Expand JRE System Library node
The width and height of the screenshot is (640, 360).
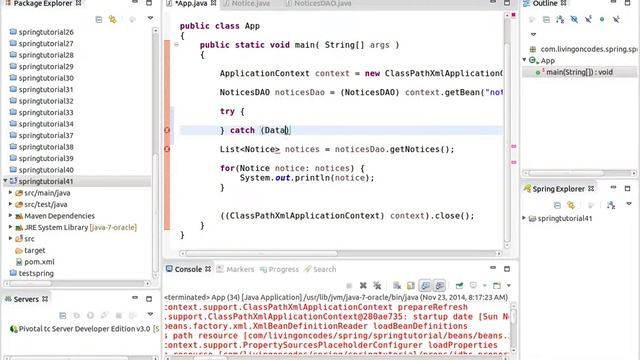[x=11, y=227]
